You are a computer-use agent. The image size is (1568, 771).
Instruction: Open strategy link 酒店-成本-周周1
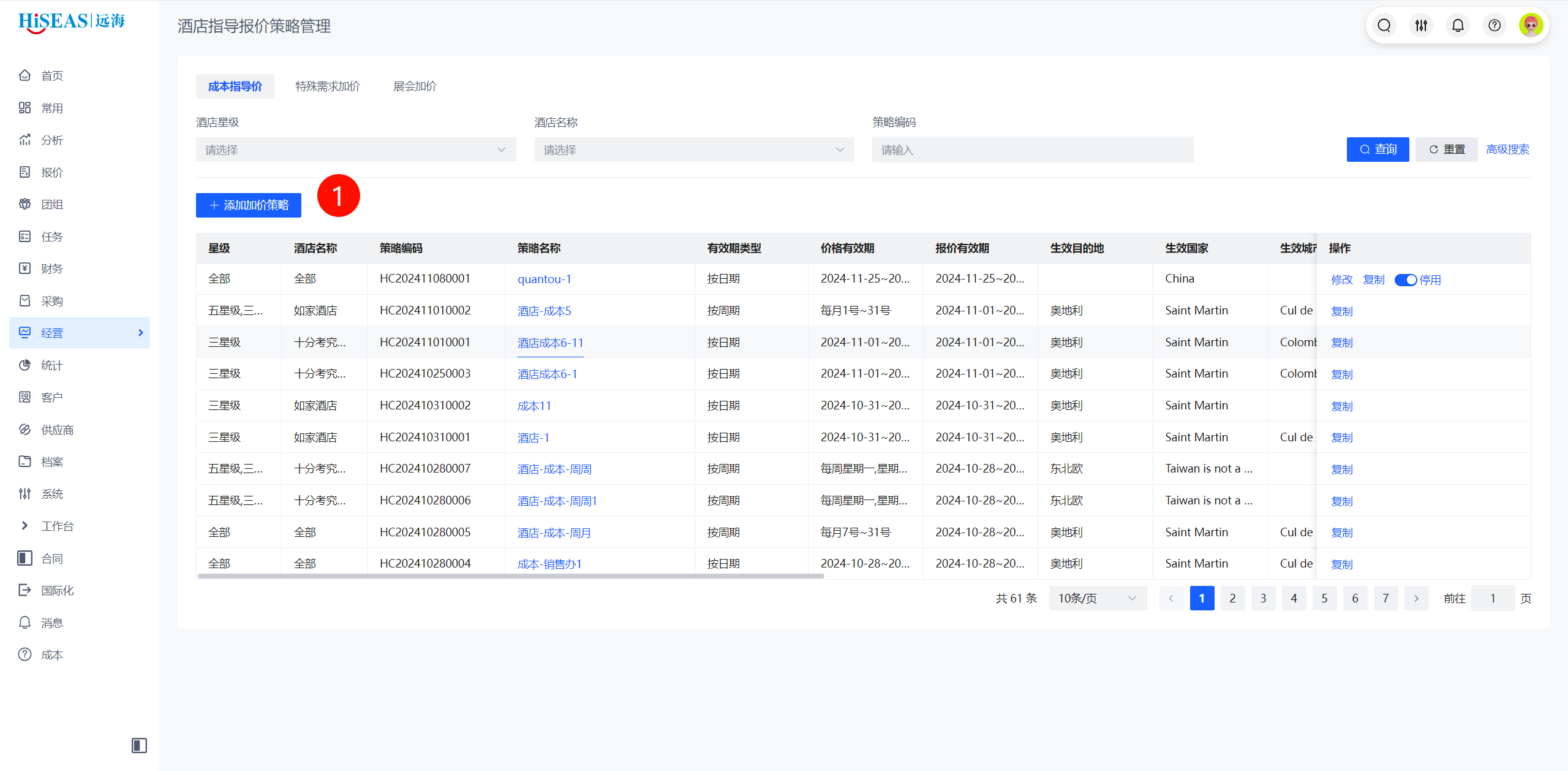pos(557,501)
